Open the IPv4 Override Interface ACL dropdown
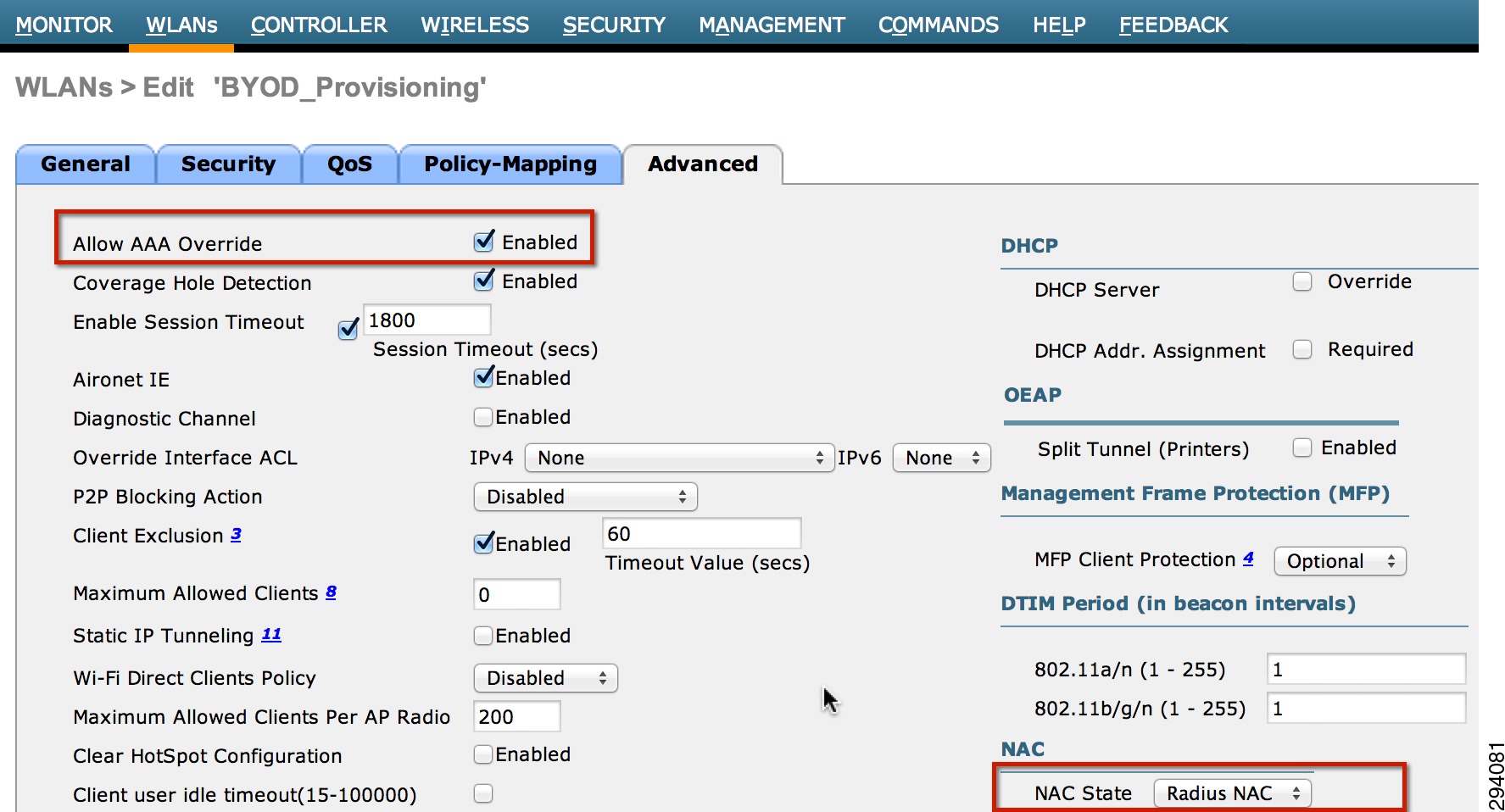This screenshot has width=1505, height=812. coord(680,458)
